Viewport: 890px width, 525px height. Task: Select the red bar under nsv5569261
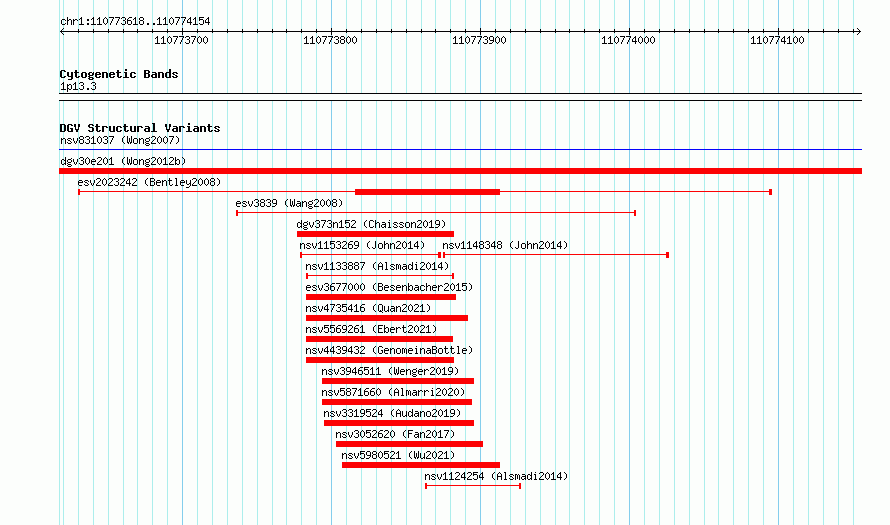pos(380,339)
